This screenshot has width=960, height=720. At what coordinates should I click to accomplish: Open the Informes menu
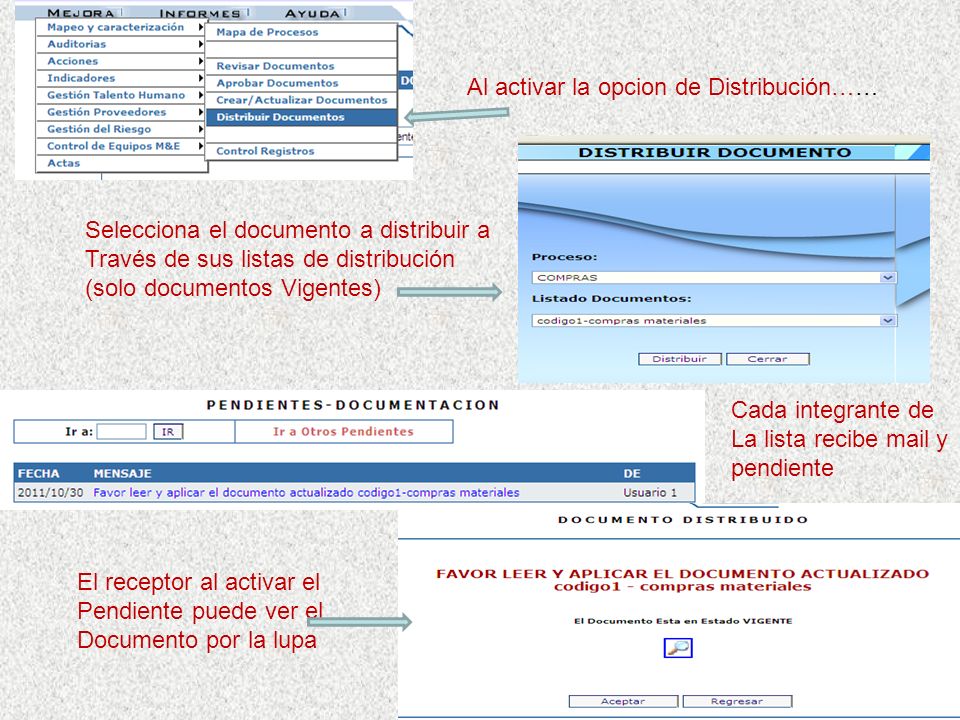click(200, 13)
